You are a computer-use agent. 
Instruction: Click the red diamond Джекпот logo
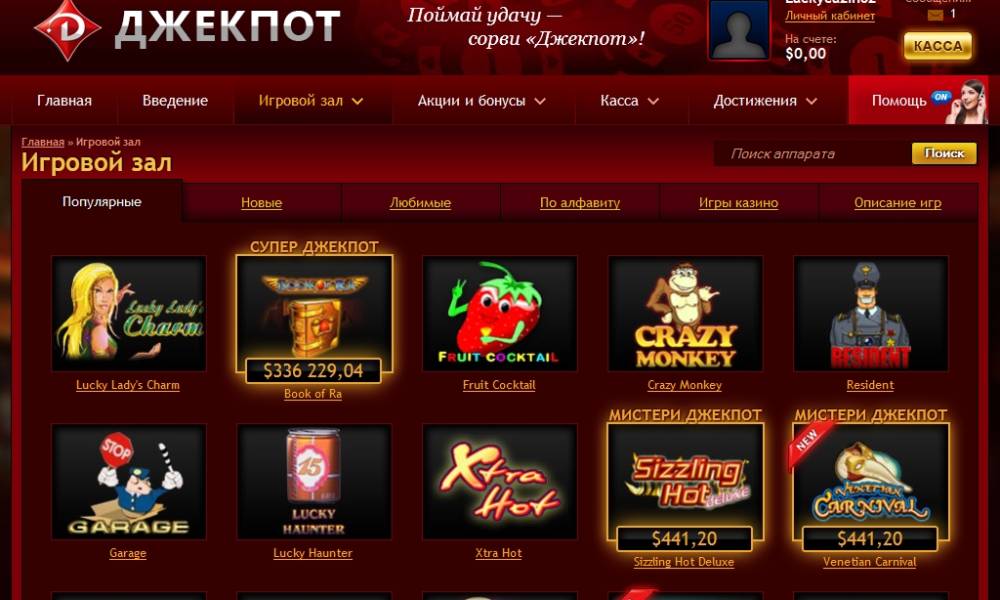pos(67,29)
